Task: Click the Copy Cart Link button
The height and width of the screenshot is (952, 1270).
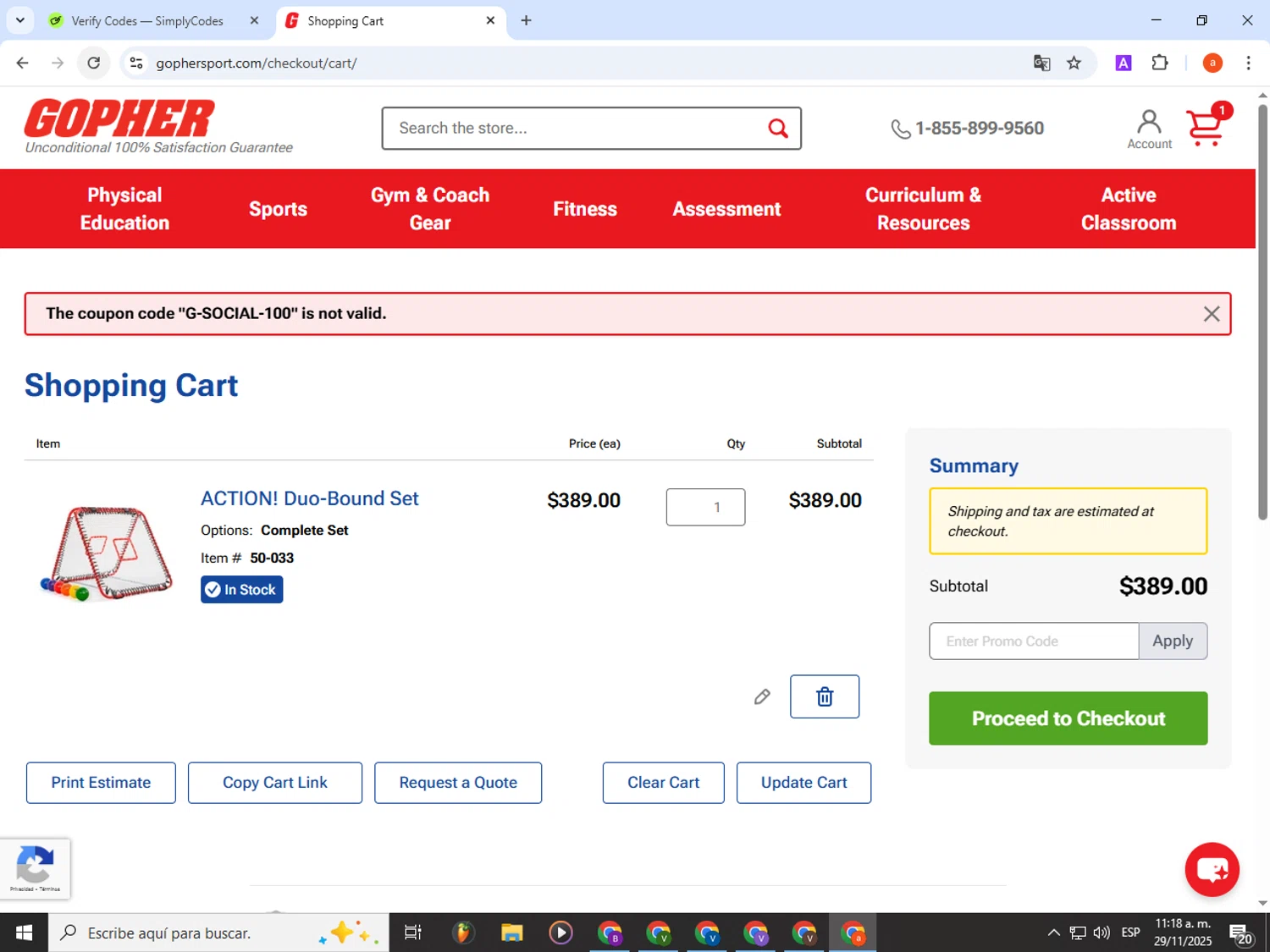Action: coord(275,783)
